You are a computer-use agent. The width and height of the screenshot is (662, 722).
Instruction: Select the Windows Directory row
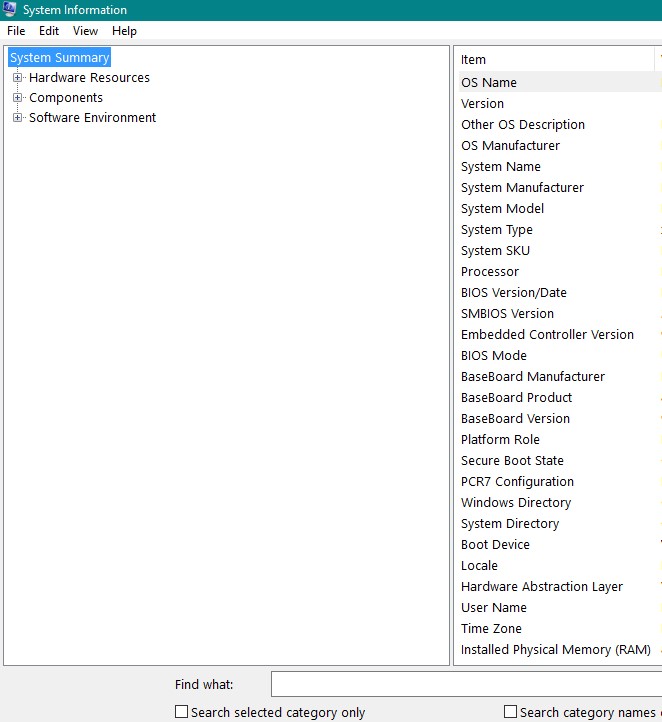click(560, 502)
